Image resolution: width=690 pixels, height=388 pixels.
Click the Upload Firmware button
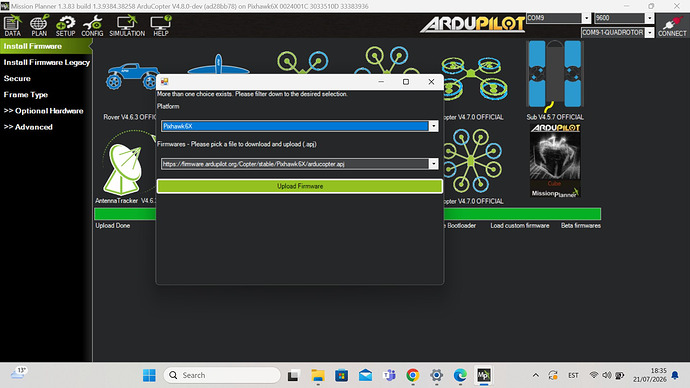tap(300, 186)
